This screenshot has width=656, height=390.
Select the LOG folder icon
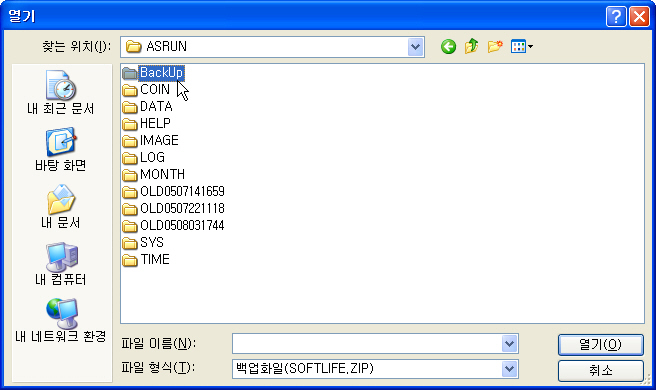point(130,158)
